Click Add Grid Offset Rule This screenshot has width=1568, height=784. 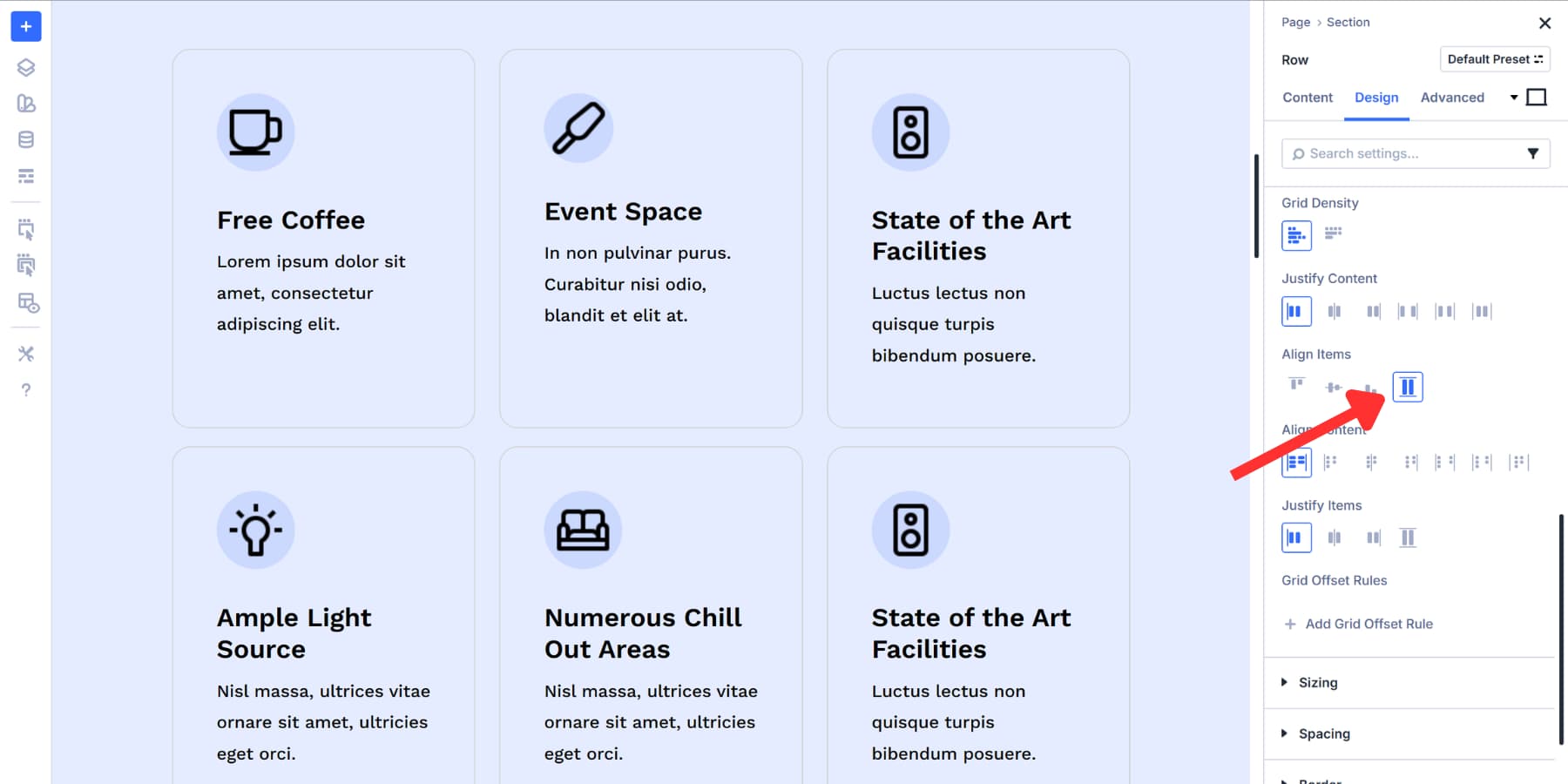coord(1367,624)
